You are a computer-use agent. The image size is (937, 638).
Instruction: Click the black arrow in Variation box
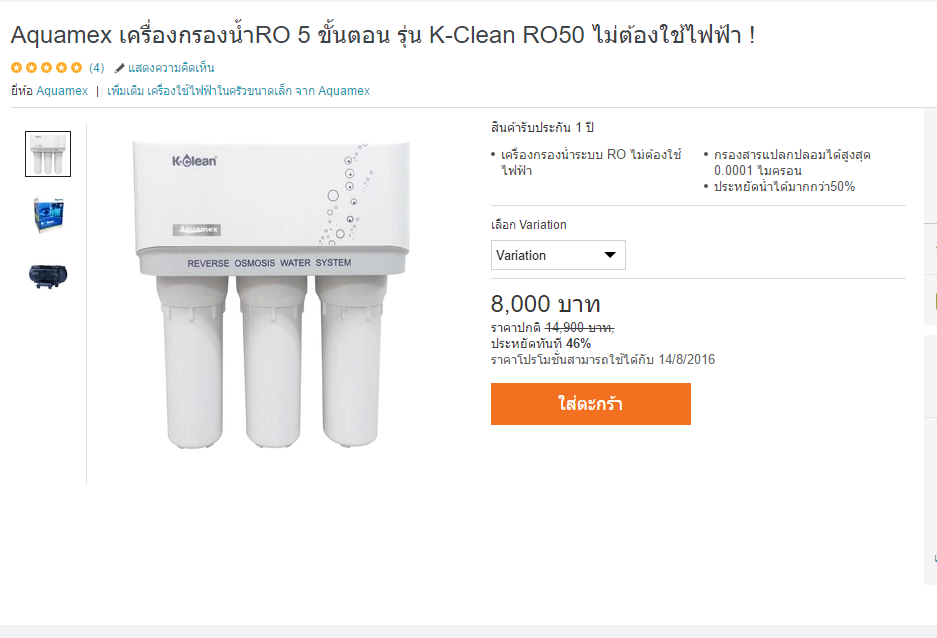coord(610,255)
